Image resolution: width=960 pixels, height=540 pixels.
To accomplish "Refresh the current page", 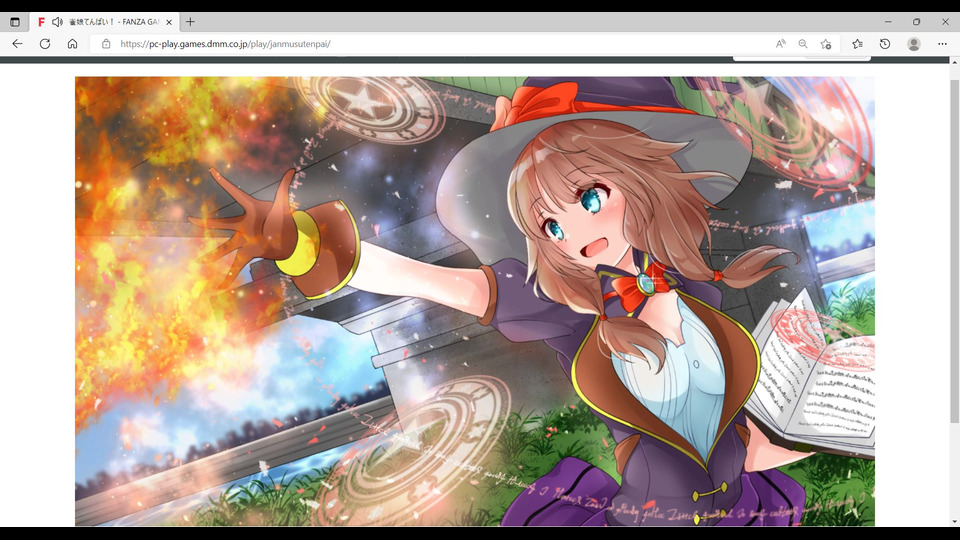I will pos(45,44).
